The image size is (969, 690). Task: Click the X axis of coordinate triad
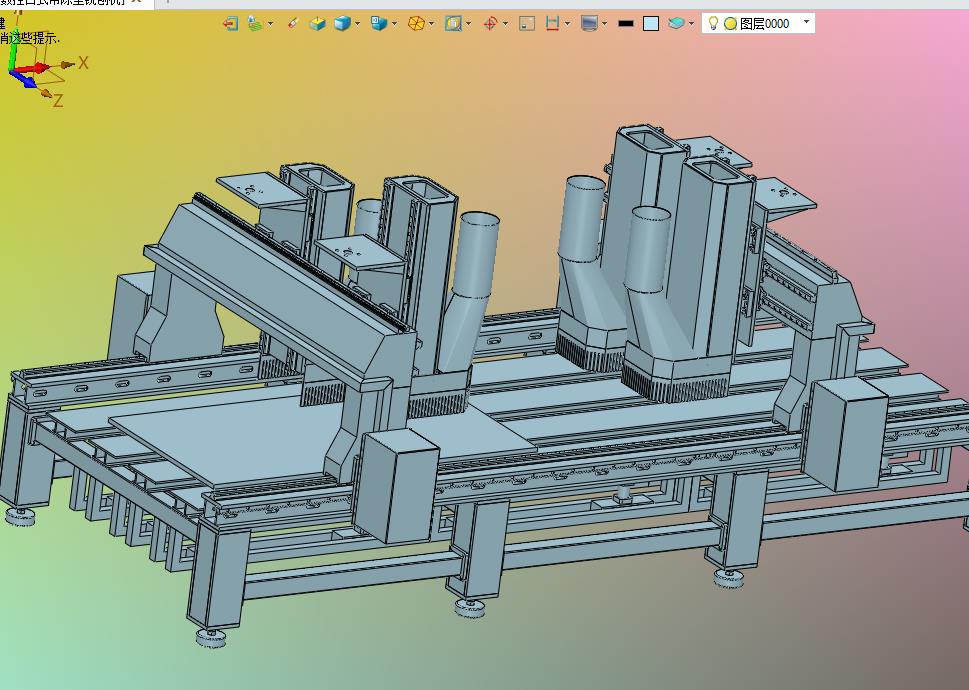point(83,62)
